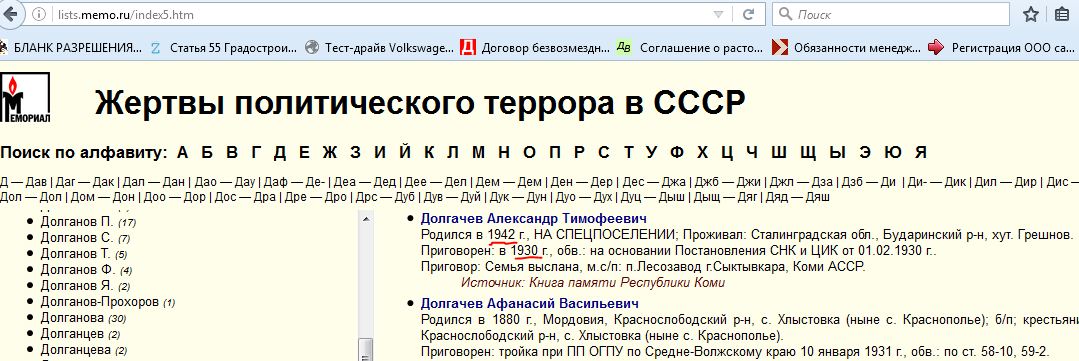The height and width of the screenshot is (361, 1079).
Task: Click heading Жертвы политического террора в СССР
Action: coord(420,104)
